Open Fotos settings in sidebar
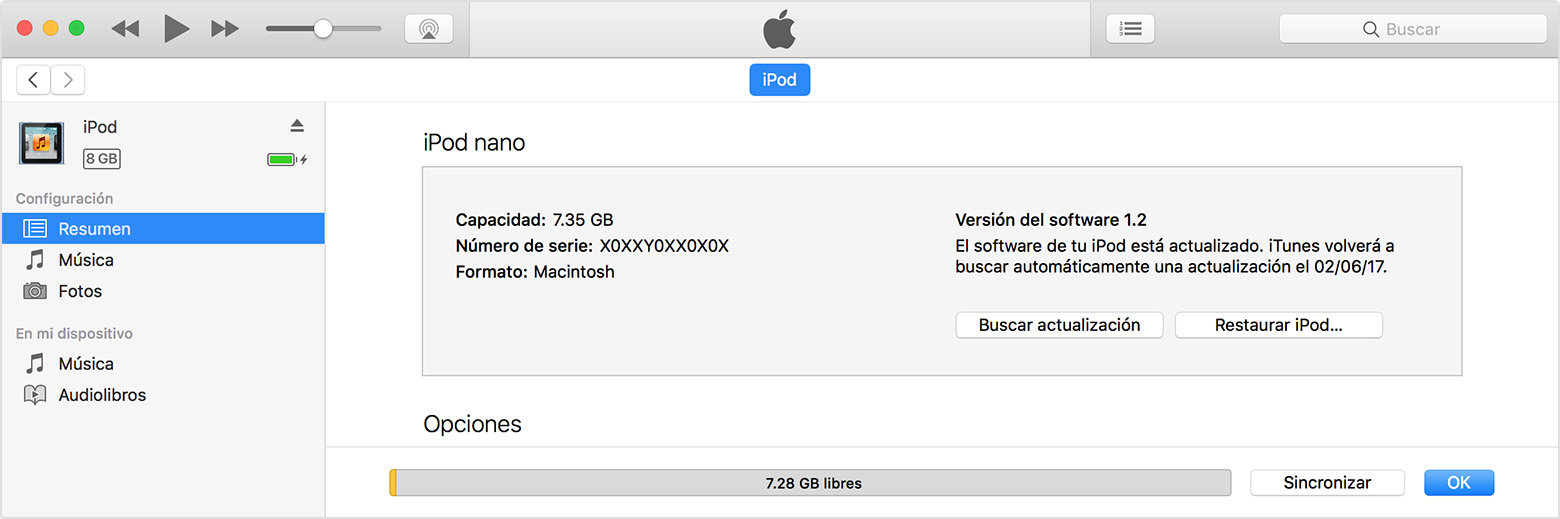The height and width of the screenshot is (519, 1560). 80,291
